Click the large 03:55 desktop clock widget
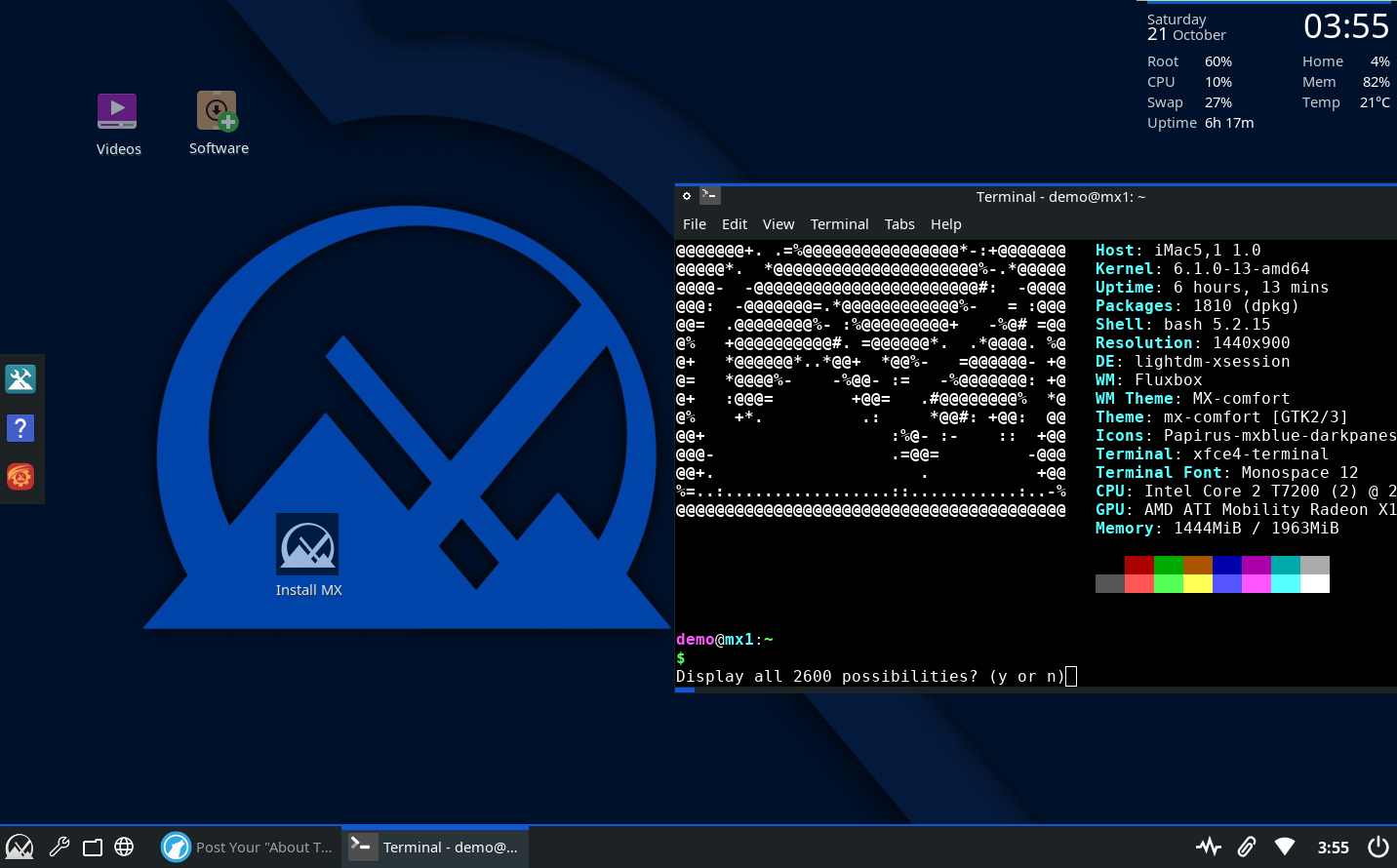 pos(1346,26)
